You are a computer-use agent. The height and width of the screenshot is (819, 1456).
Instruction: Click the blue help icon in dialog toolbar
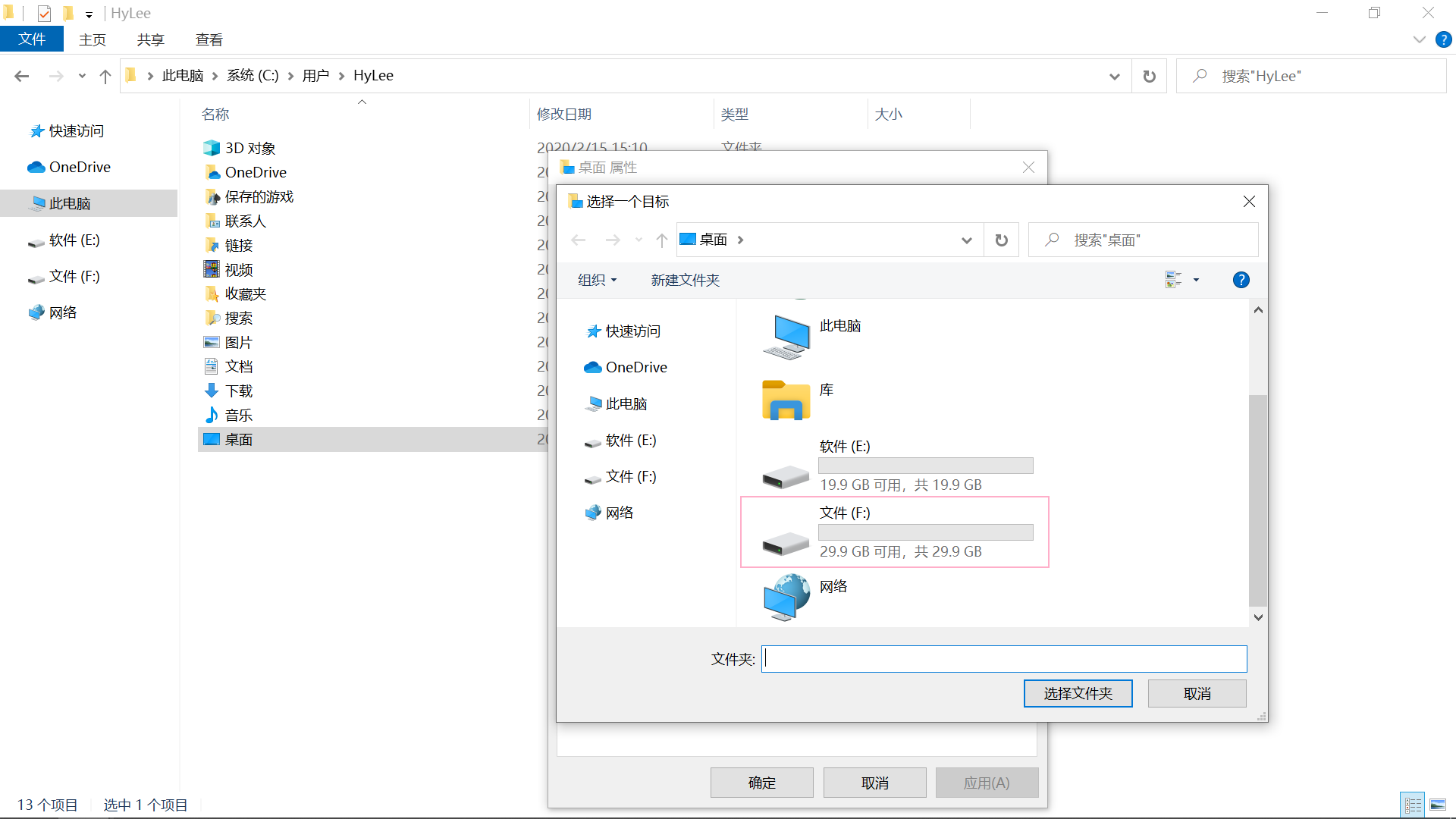pos(1241,280)
